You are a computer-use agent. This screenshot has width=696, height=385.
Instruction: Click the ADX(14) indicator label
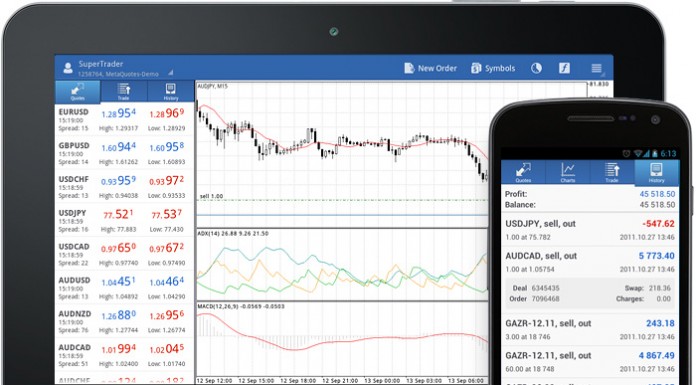[x=233, y=233]
